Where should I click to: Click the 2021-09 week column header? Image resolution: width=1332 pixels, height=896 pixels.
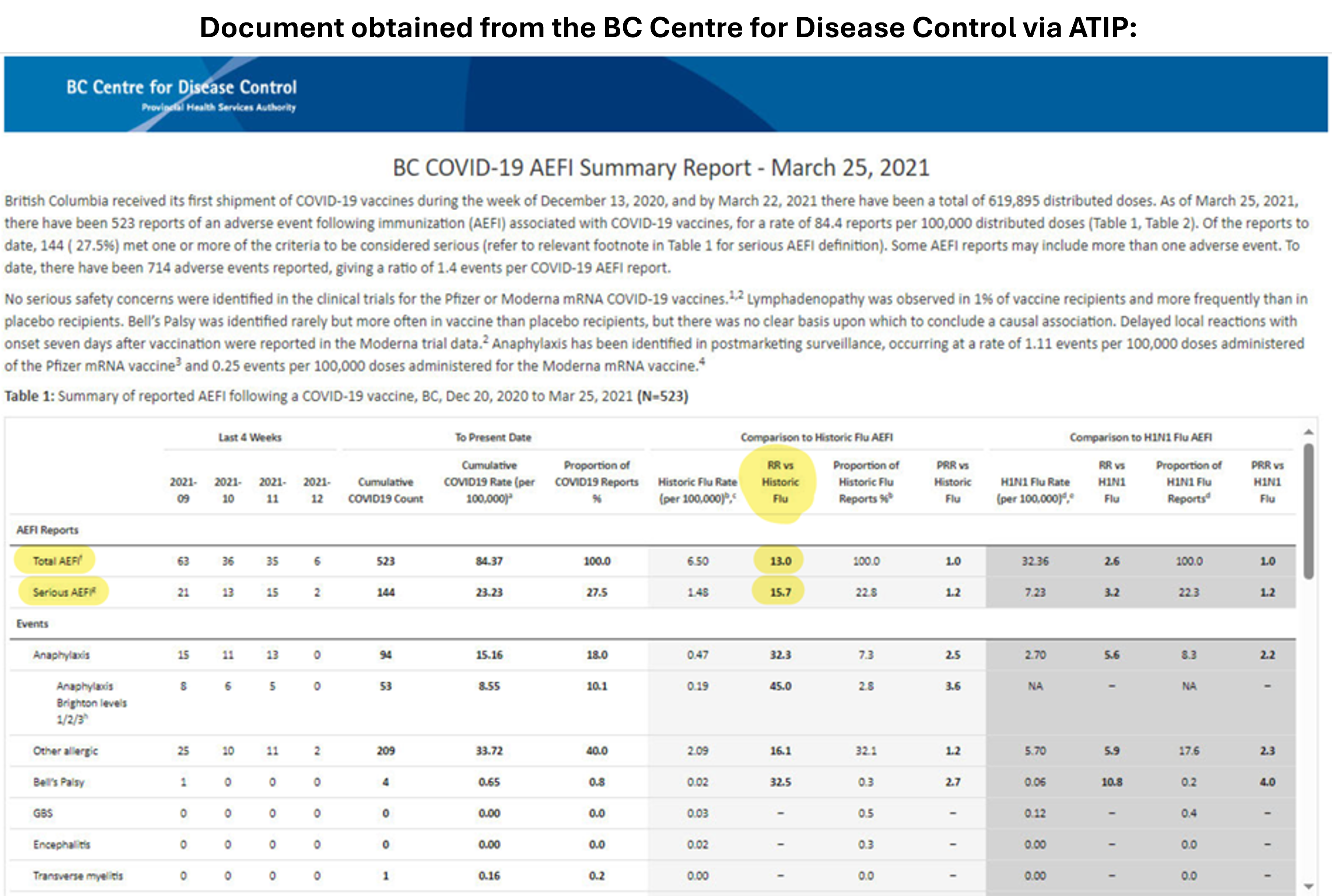coord(183,490)
